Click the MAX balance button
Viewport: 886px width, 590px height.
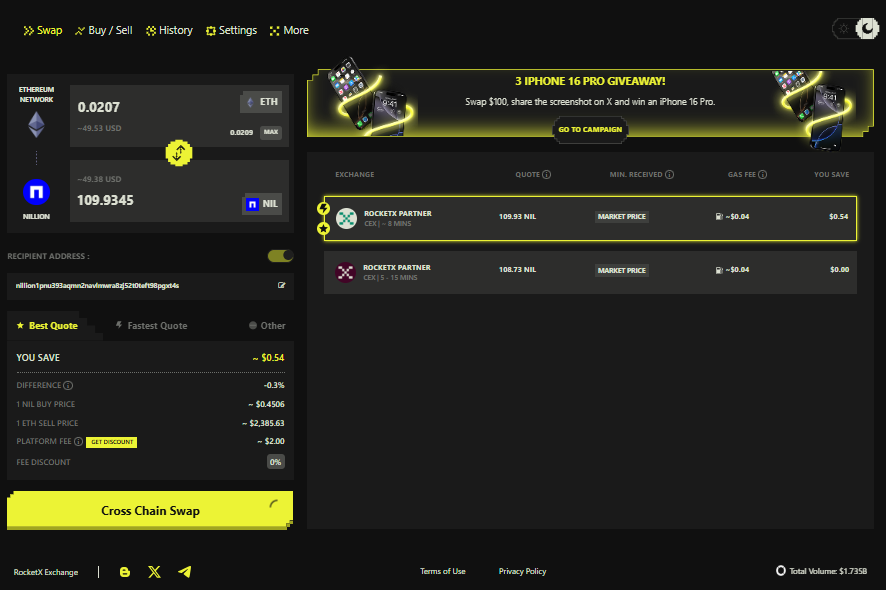271,132
